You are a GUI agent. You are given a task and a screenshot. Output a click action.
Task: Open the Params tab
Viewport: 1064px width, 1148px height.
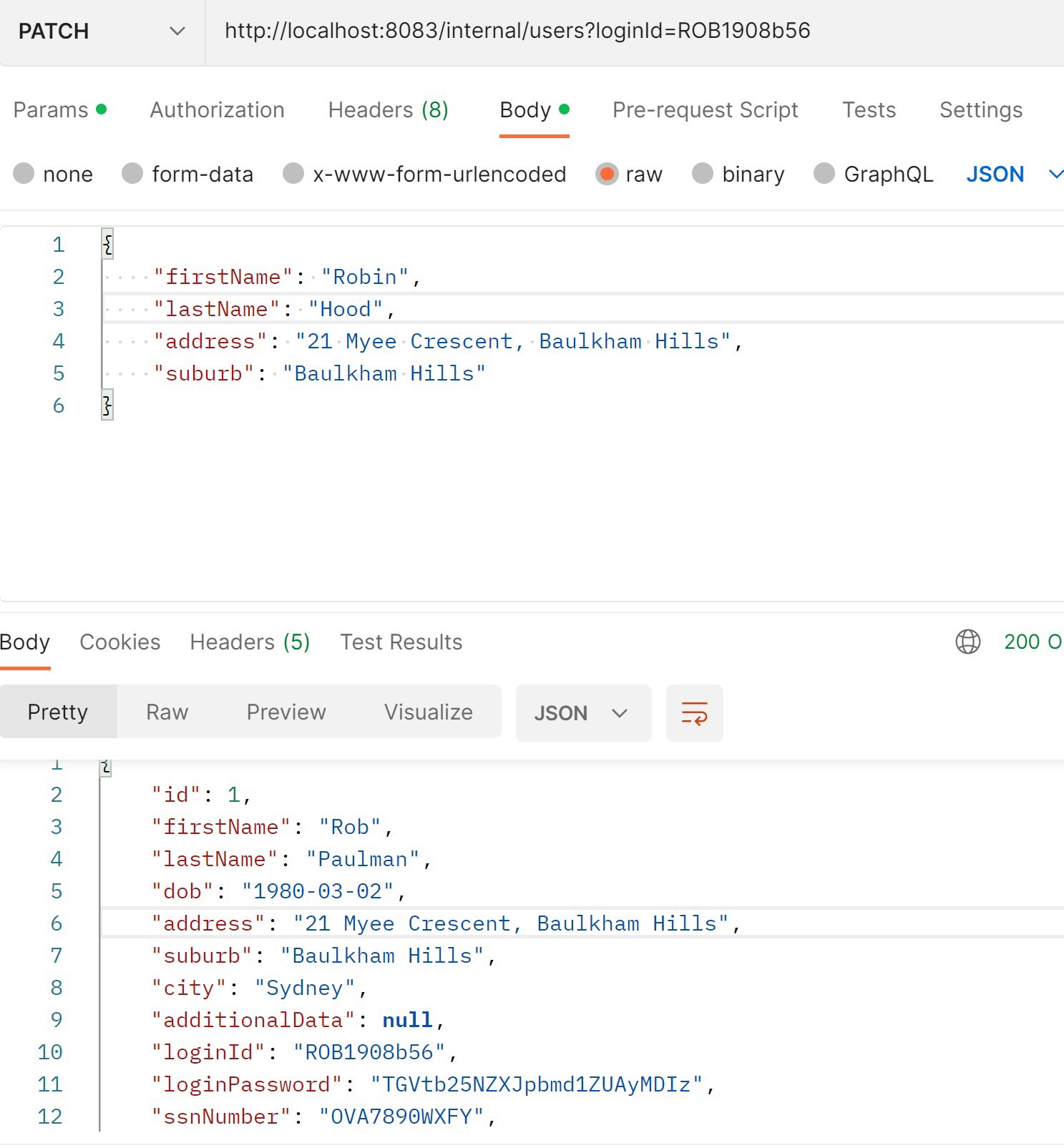click(x=60, y=110)
